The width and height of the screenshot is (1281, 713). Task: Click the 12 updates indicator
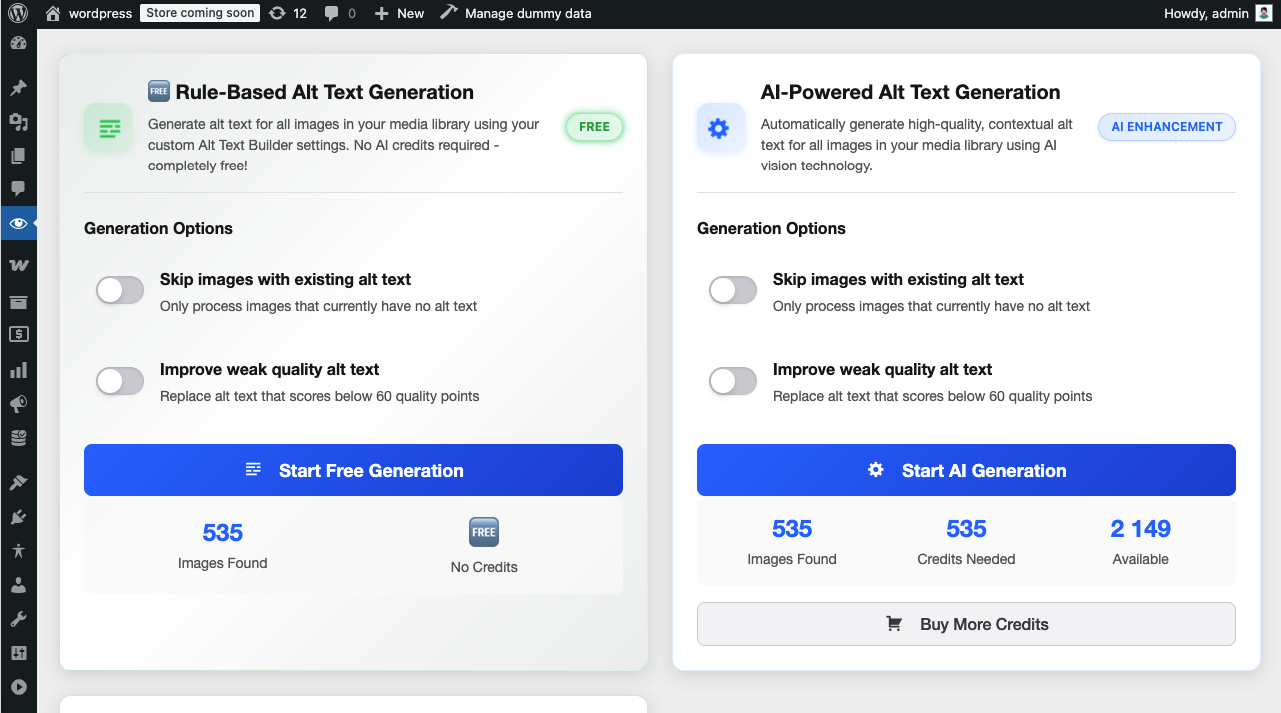(288, 13)
